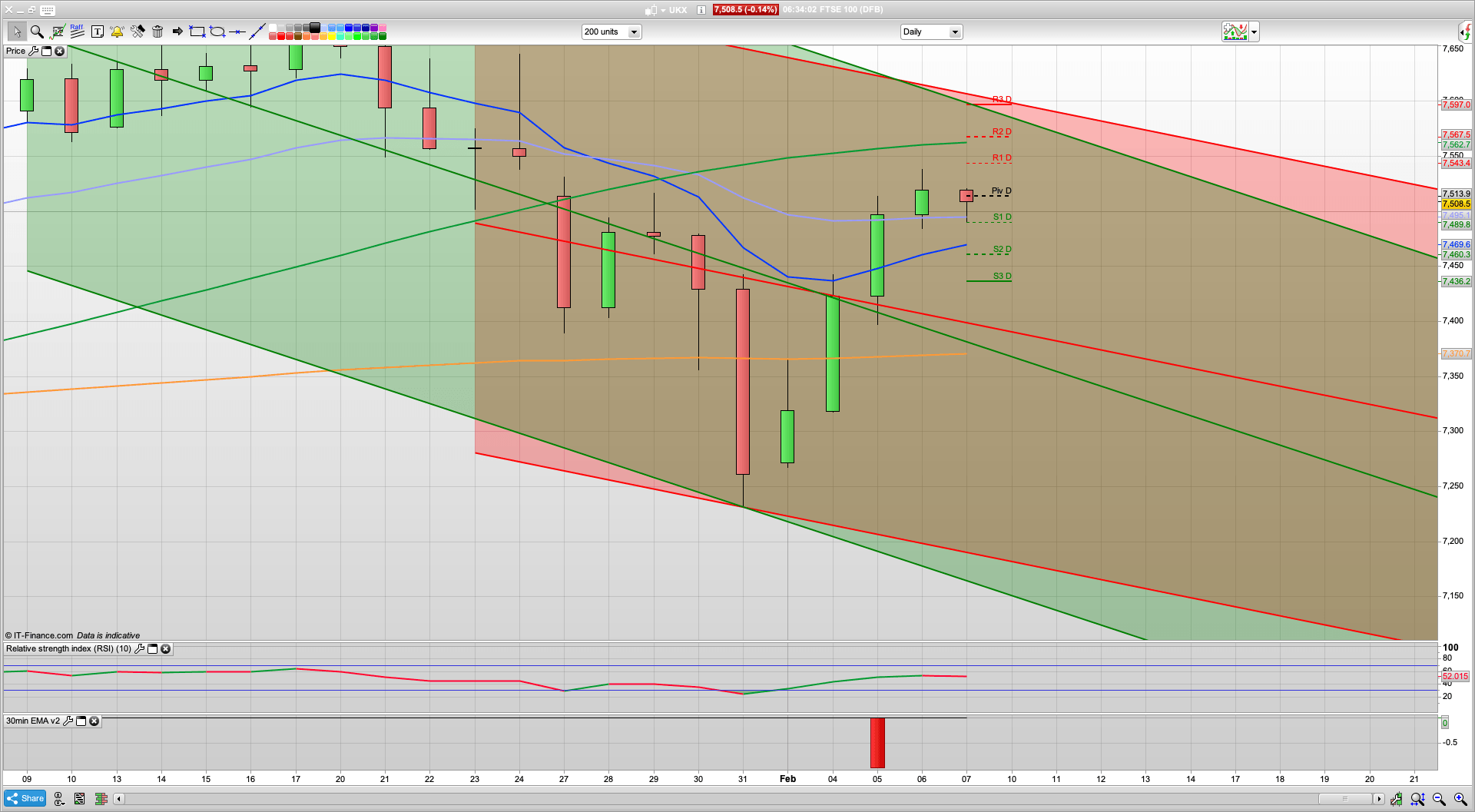This screenshot has width=1475, height=812.
Task: Open the Daily timeframe dropdown
Action: point(954,32)
